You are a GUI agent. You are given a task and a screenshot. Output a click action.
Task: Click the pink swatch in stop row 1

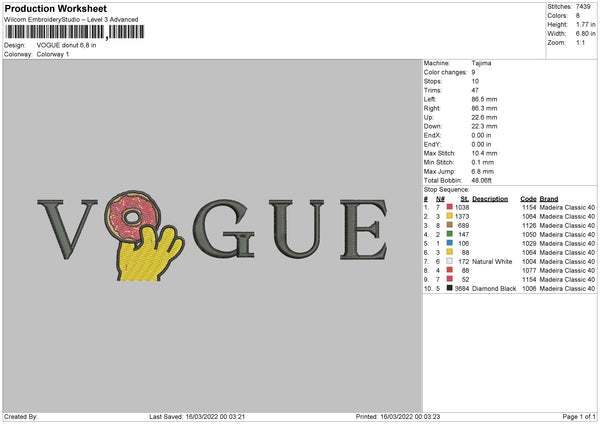click(x=450, y=207)
